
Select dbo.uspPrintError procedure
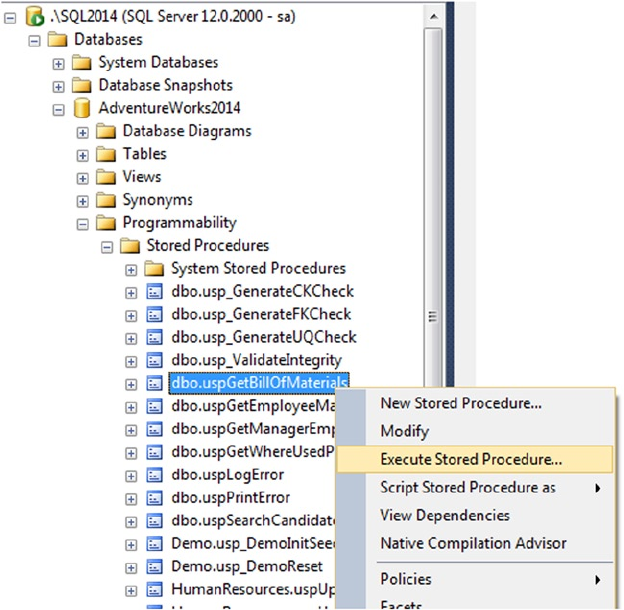point(230,498)
